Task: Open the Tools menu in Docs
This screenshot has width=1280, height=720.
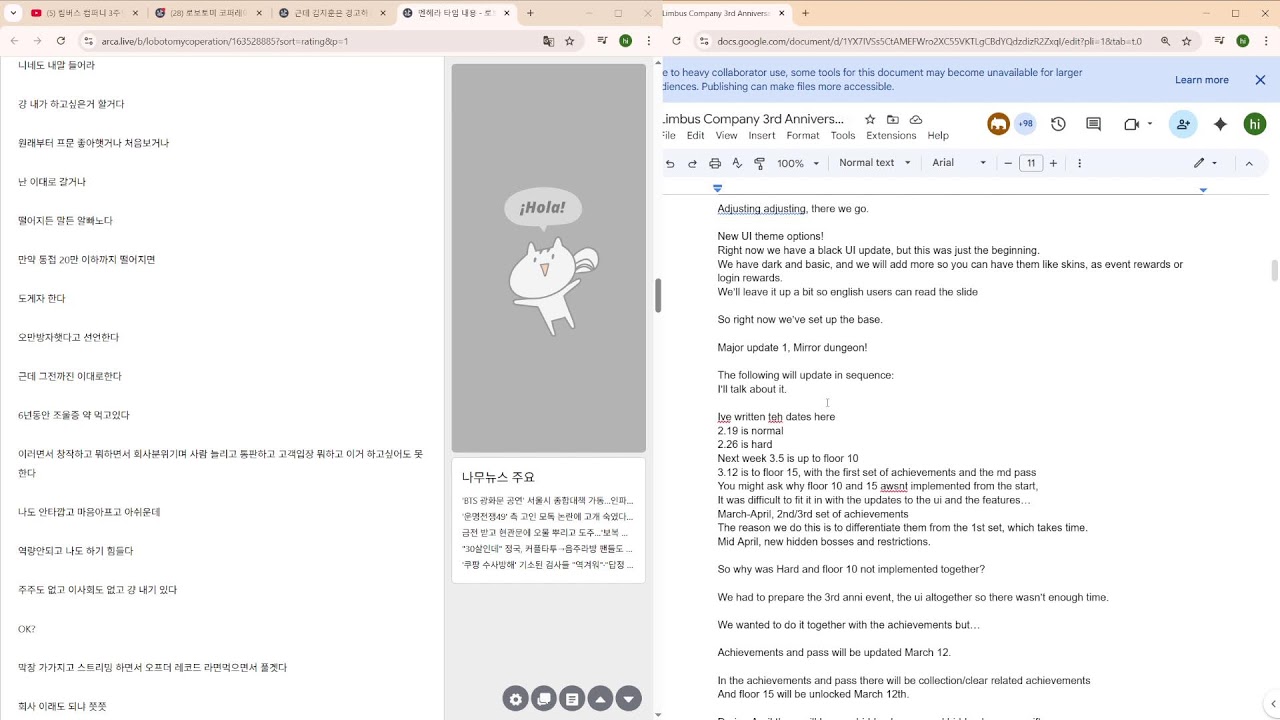Action: pos(843,136)
